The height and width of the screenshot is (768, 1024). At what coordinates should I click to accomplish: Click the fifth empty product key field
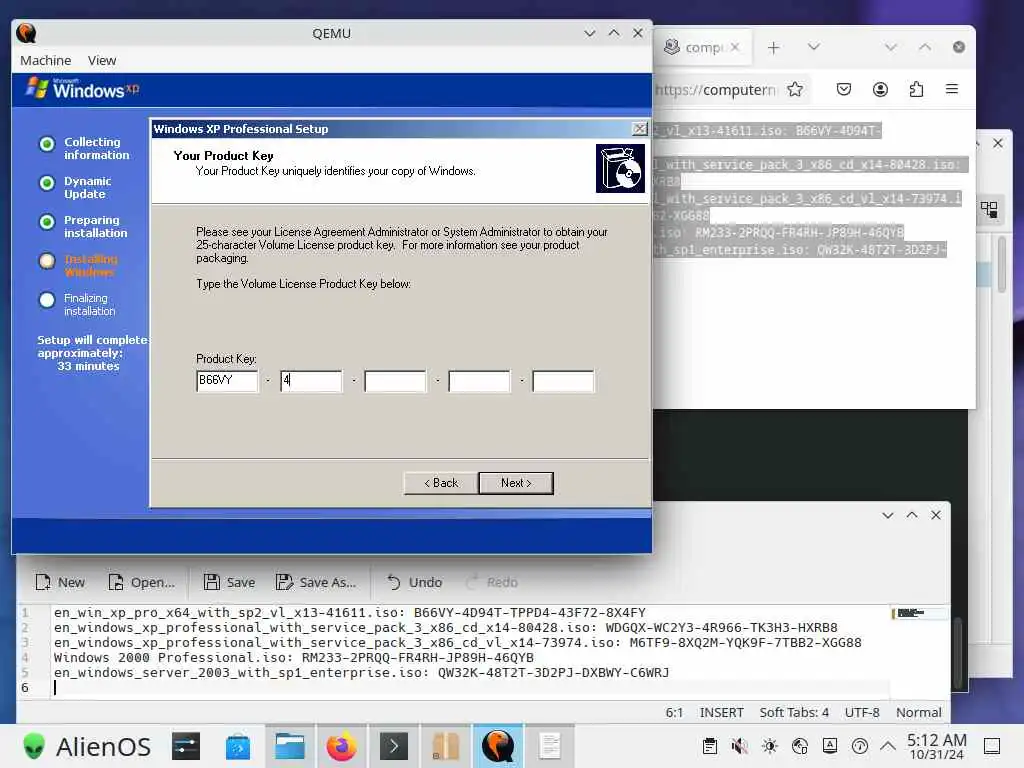[563, 381]
